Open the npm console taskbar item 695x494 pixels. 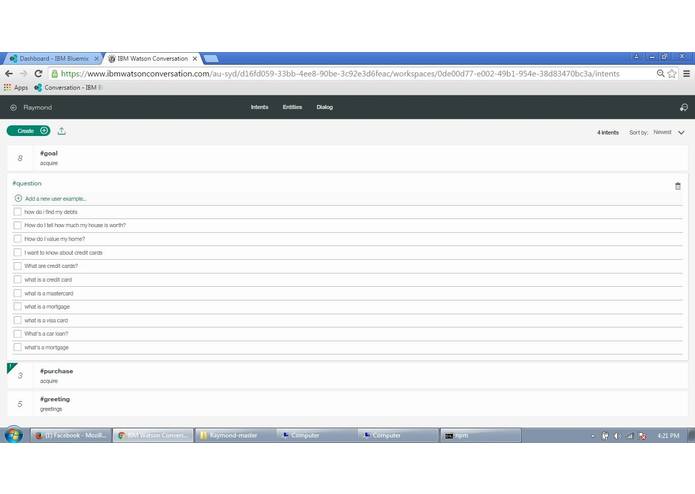(x=481, y=436)
